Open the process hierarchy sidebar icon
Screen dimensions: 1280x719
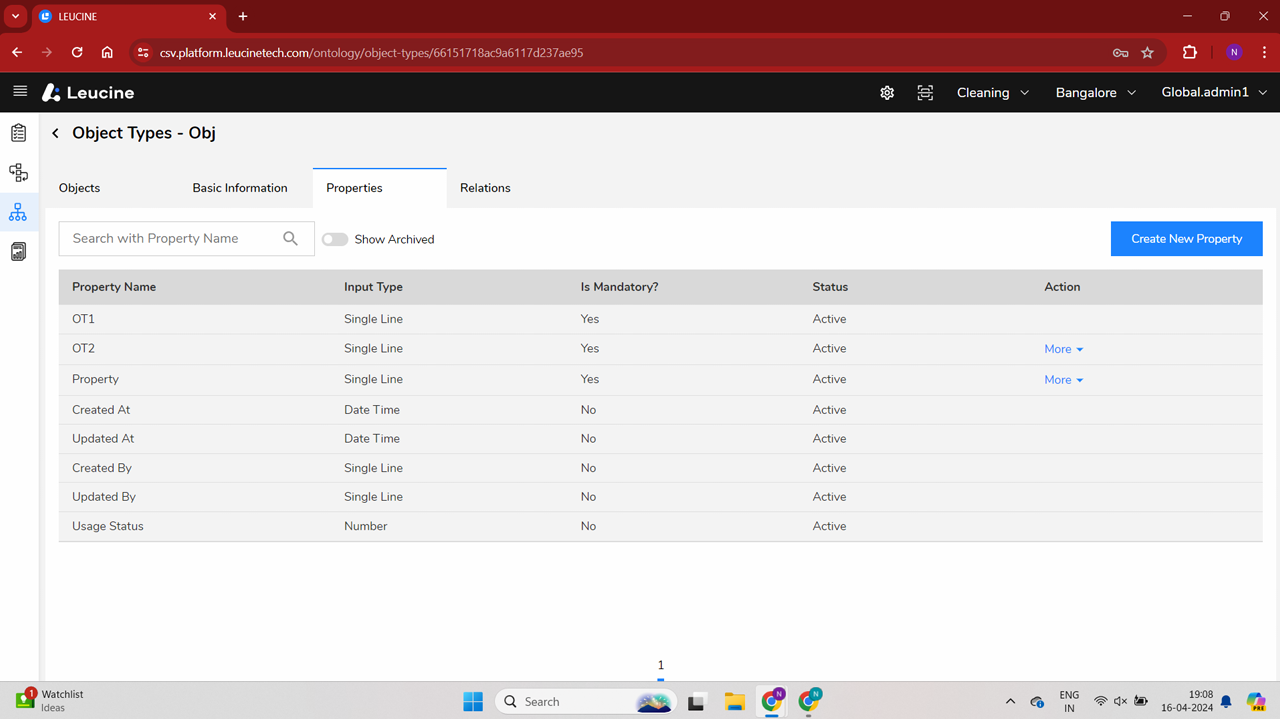point(18,173)
